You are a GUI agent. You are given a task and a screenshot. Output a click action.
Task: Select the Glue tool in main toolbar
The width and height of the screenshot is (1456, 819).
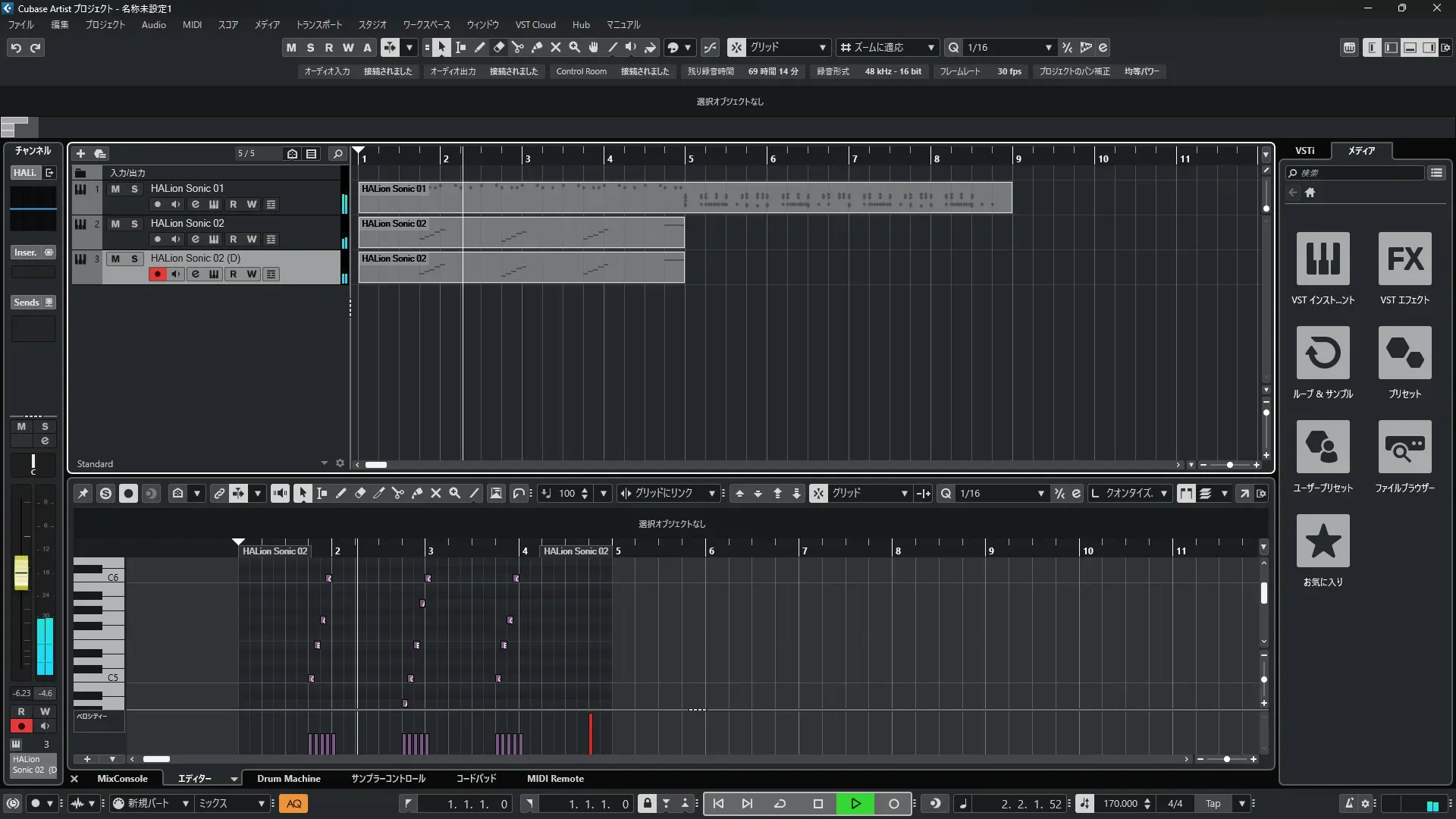(x=537, y=47)
